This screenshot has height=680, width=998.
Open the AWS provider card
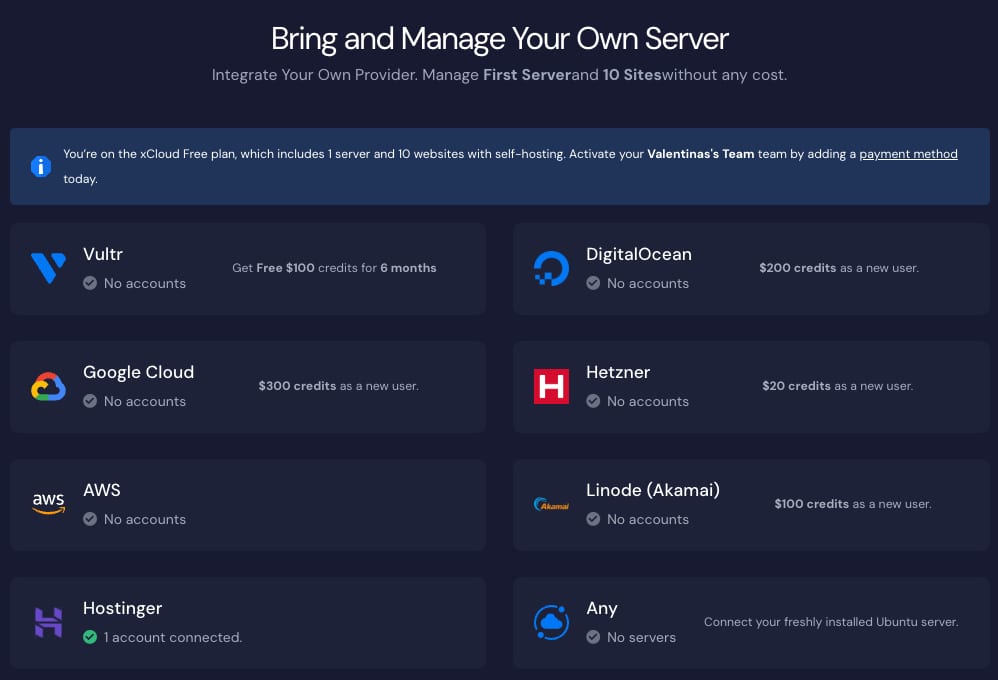[x=247, y=504]
